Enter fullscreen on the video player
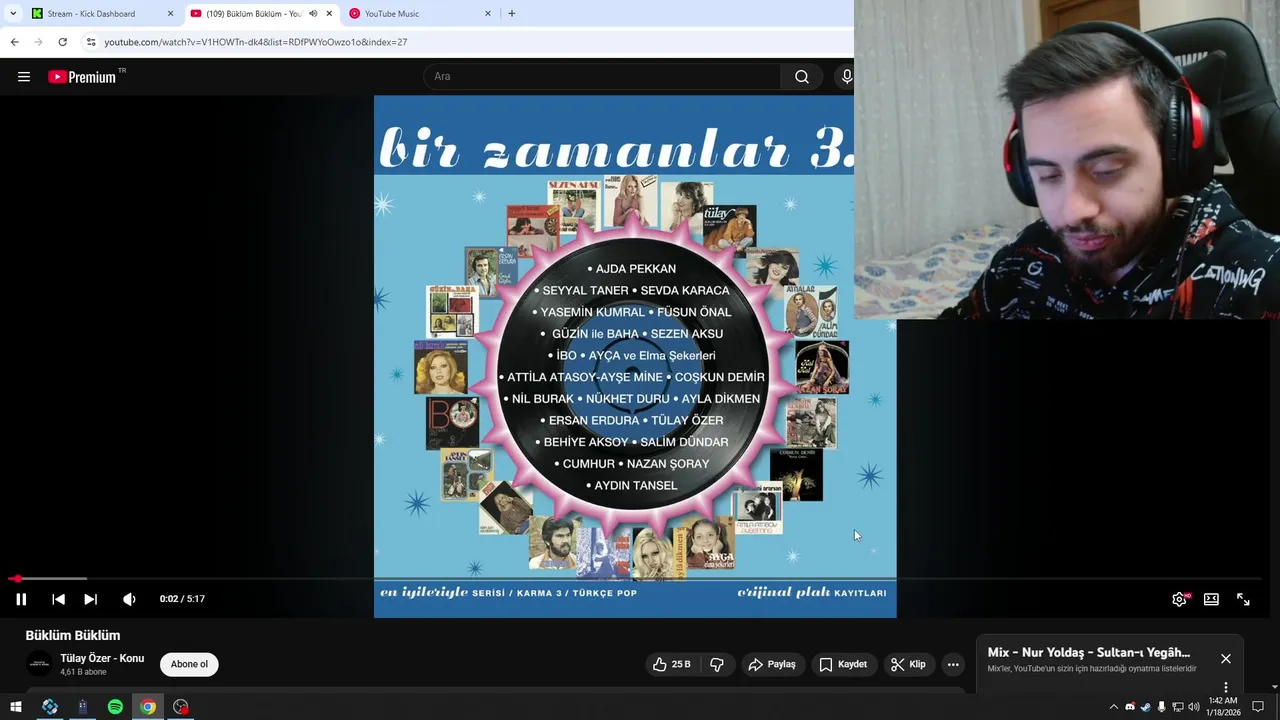 1243,599
